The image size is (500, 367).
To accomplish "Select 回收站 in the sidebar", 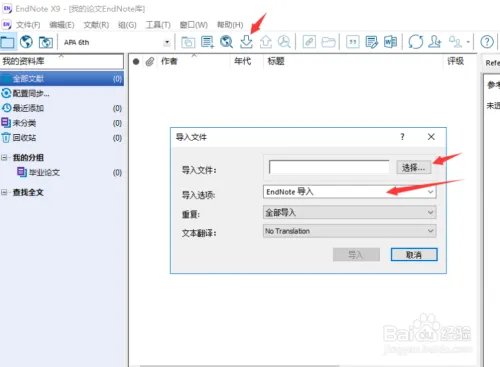I will coord(62,138).
